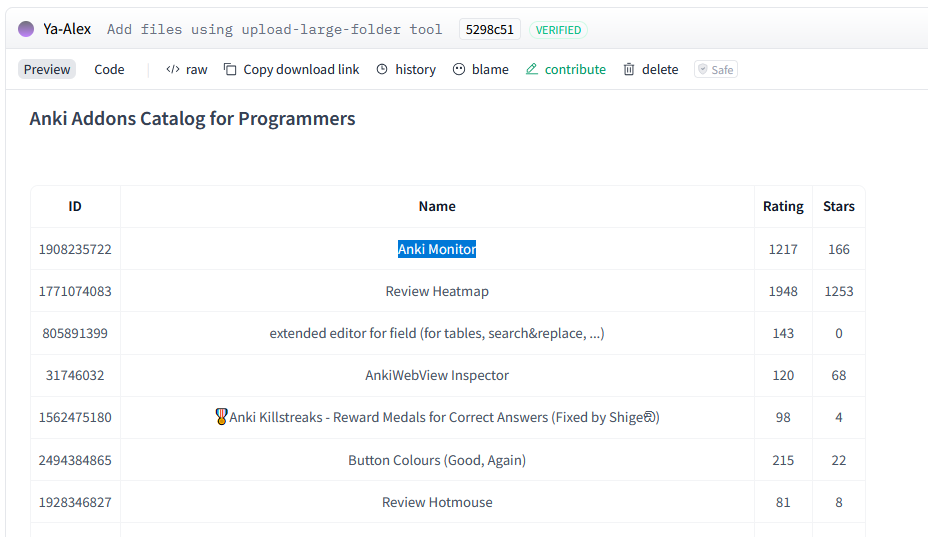Switch to the Code tab
The image size is (928, 537).
click(x=109, y=69)
